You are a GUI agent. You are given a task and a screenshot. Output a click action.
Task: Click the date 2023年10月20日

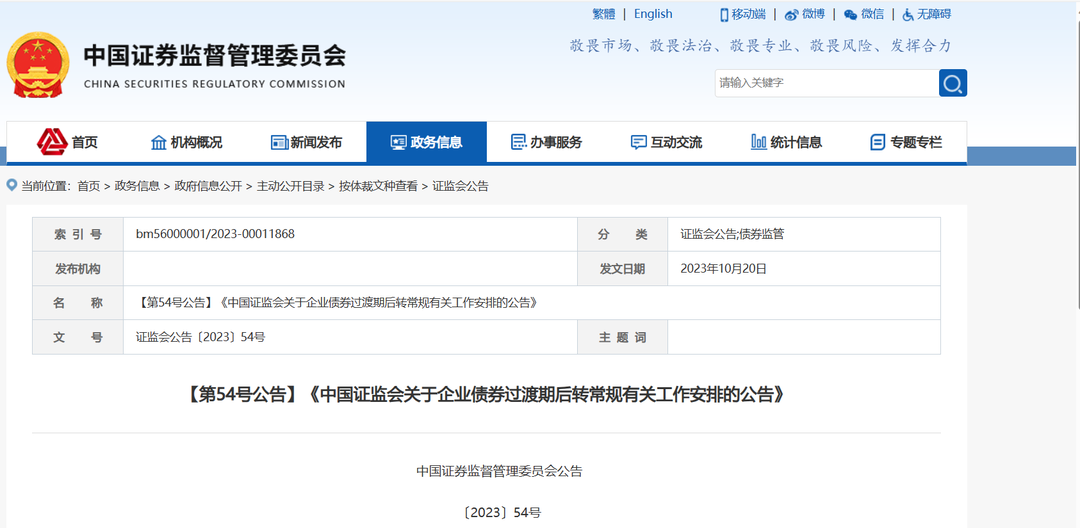pos(723,268)
